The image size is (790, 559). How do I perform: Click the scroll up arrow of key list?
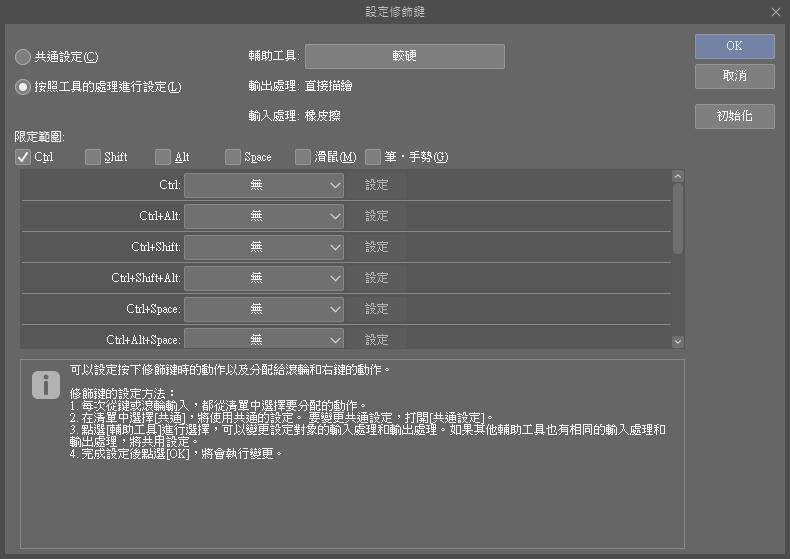[678, 176]
